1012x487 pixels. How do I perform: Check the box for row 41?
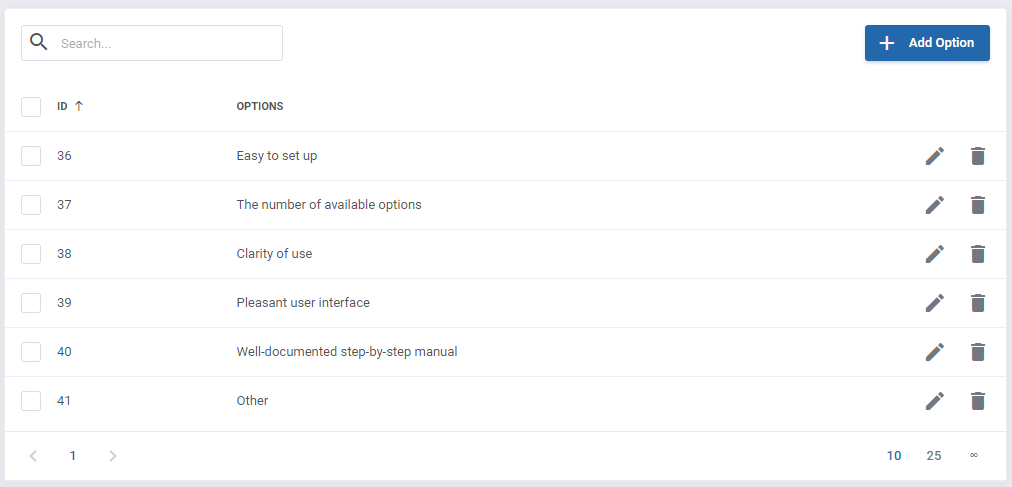point(31,401)
